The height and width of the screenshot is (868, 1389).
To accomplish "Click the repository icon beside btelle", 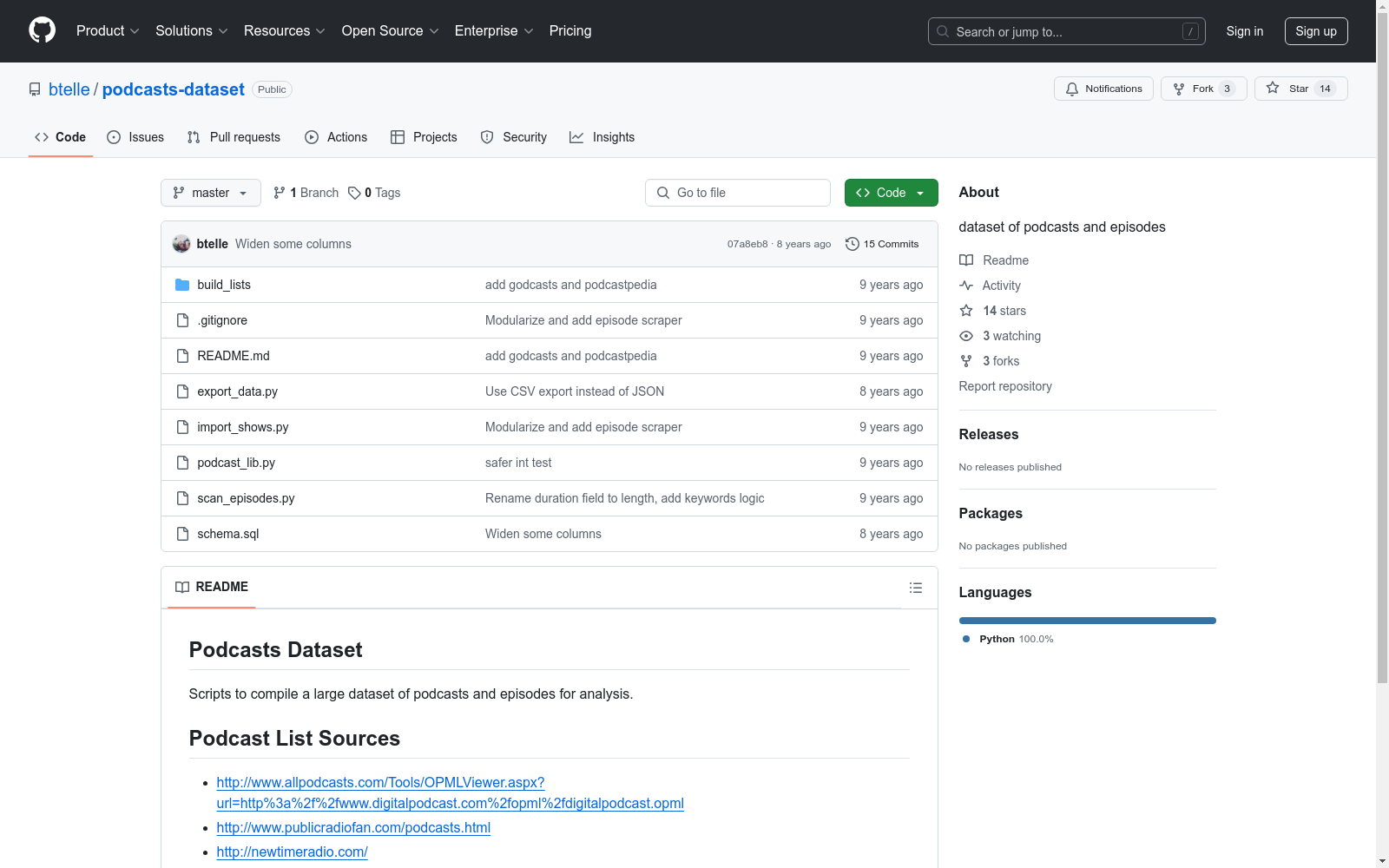I will pos(35,89).
